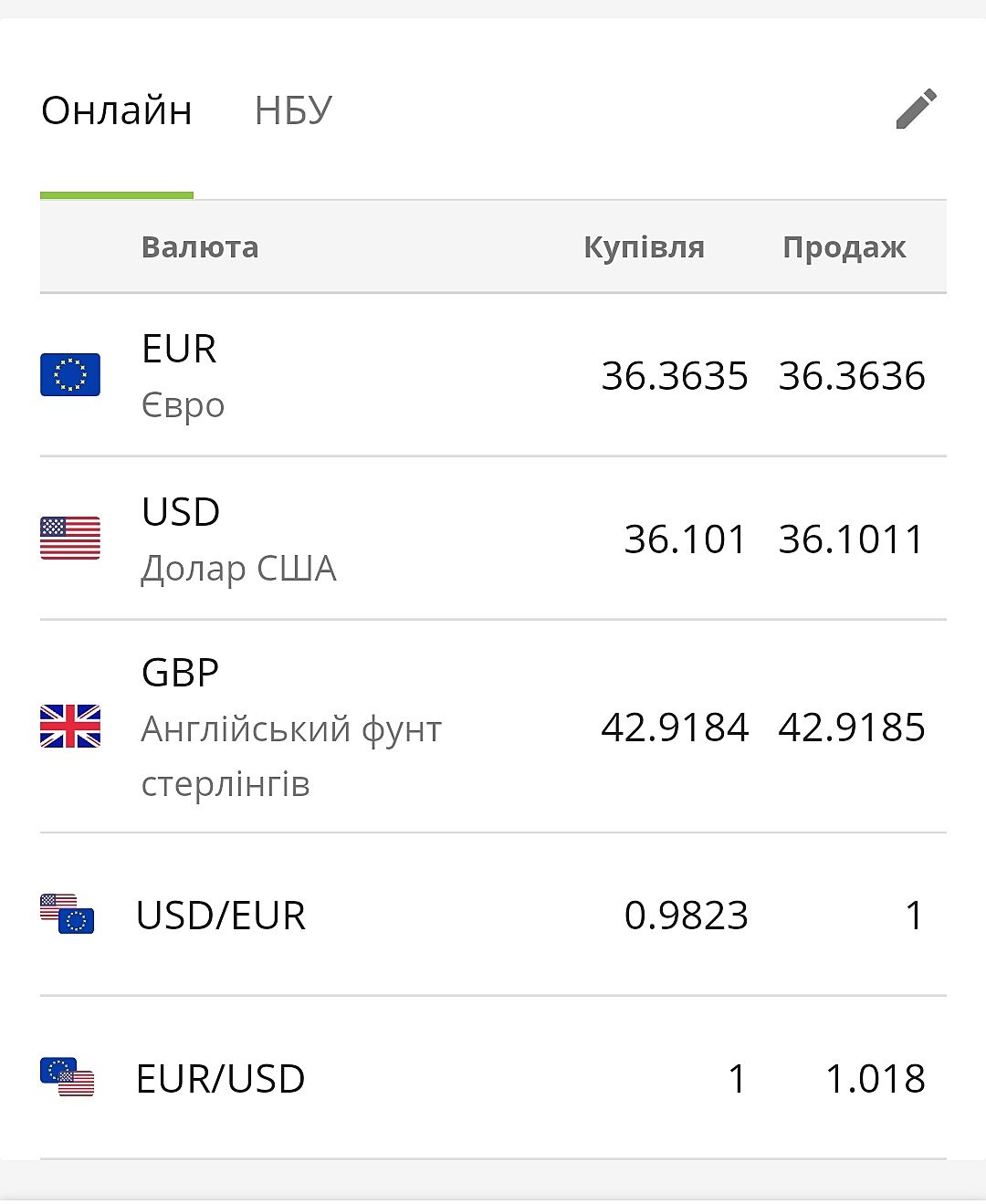This screenshot has height=1204, width=986.
Task: Select the Онлайн tab
Action: (117, 110)
